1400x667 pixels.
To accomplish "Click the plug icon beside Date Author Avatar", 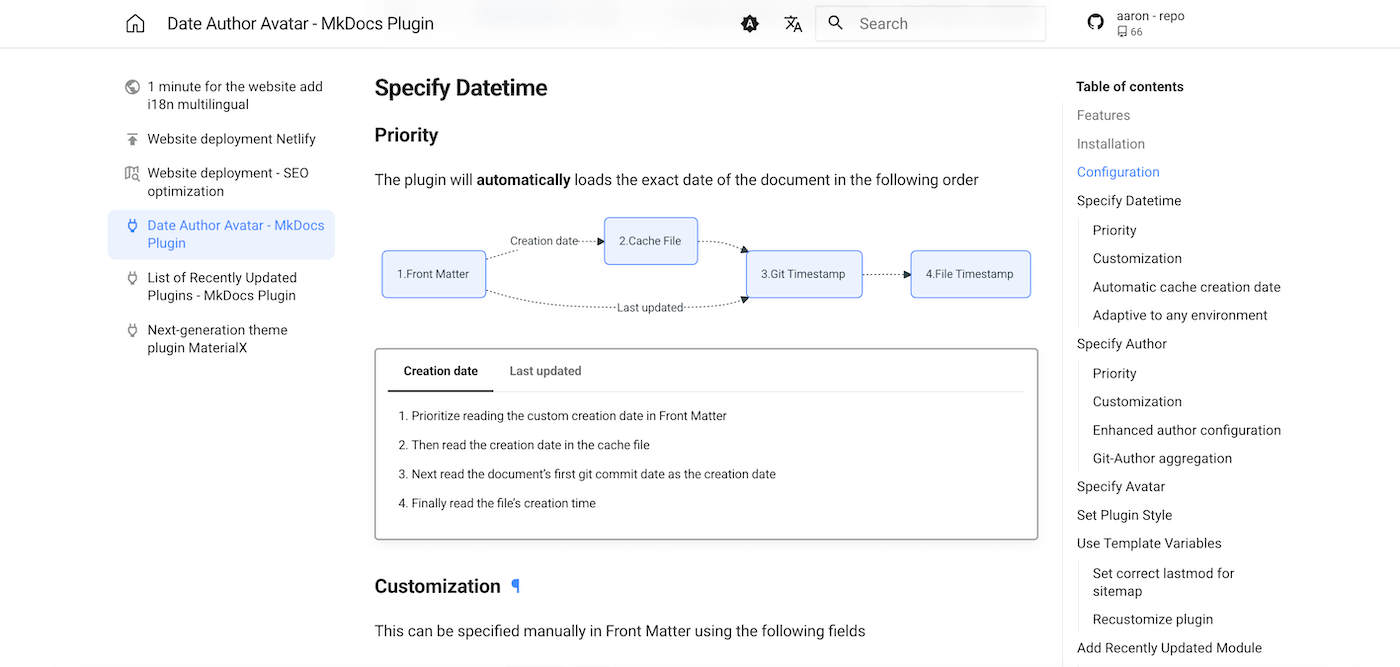I will (x=132, y=226).
